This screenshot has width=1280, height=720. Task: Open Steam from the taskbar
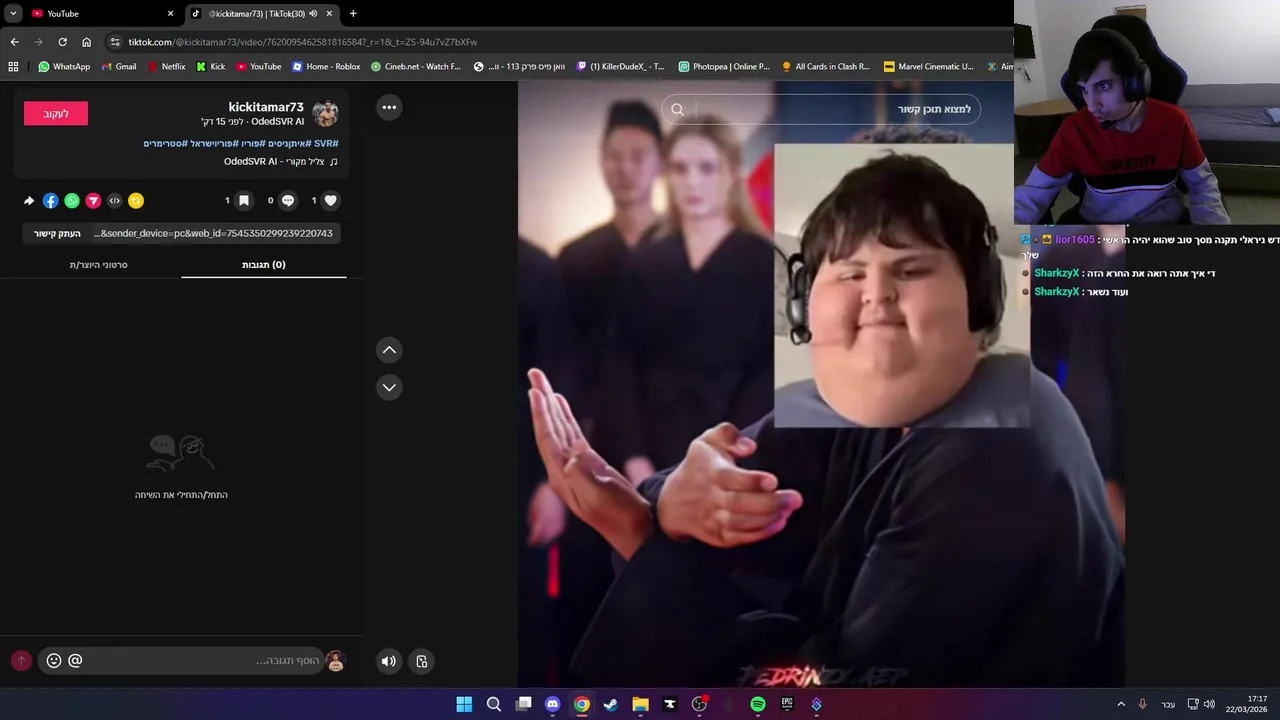(x=611, y=704)
